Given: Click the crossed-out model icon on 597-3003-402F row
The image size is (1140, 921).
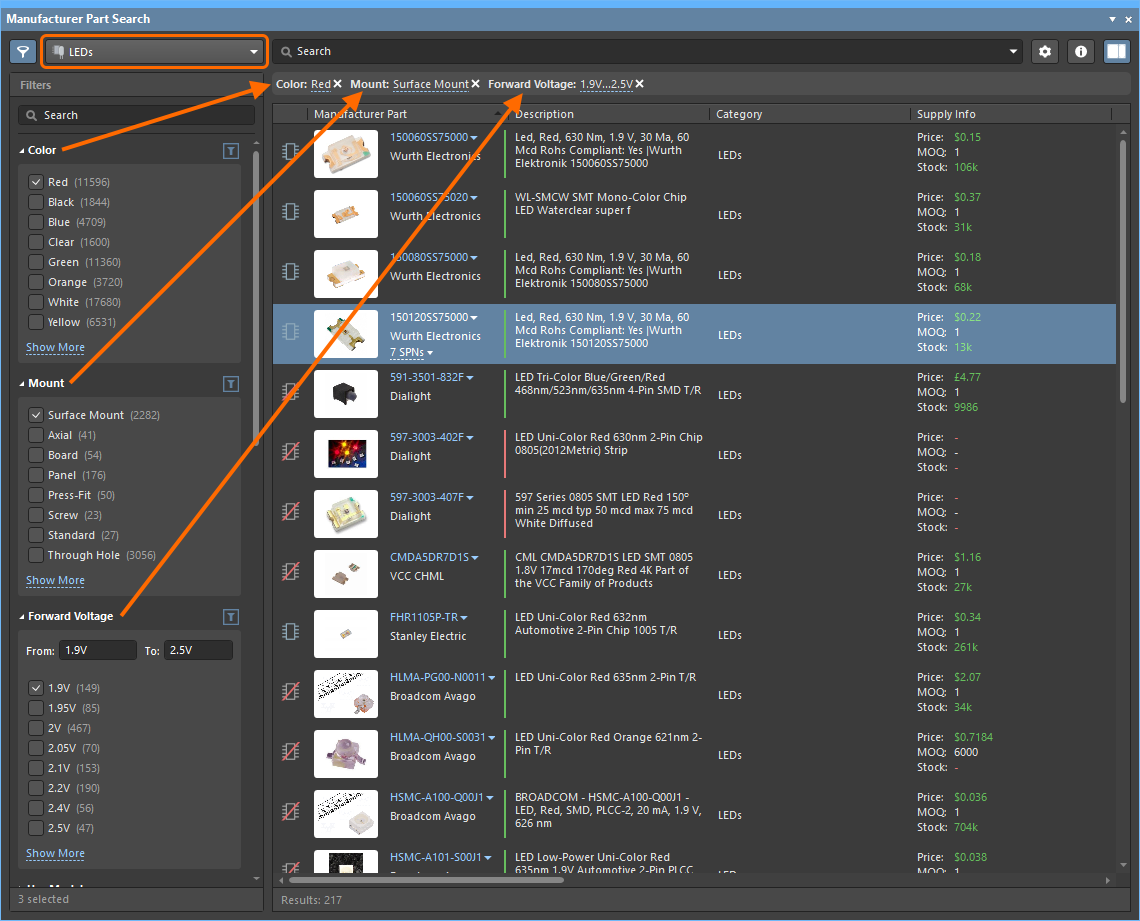Looking at the screenshot, I should tap(290, 453).
